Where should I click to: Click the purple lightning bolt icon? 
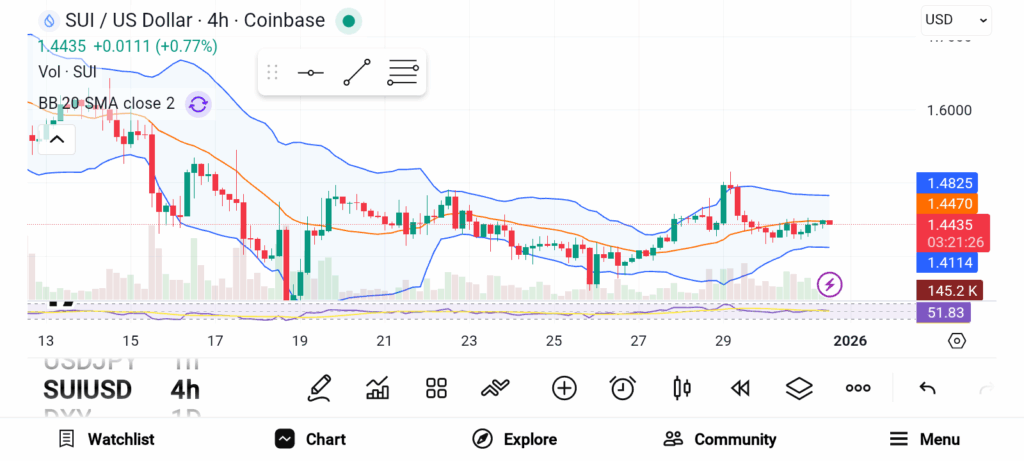coord(829,285)
